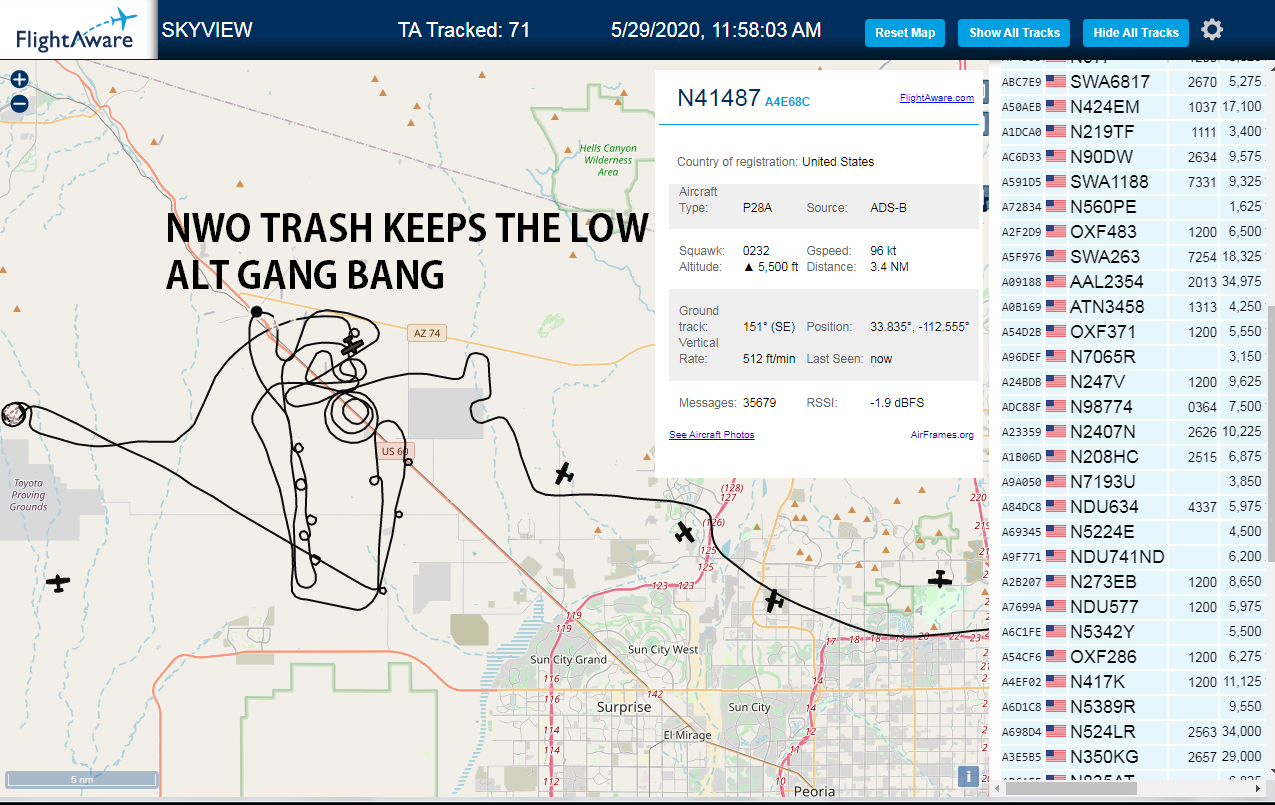Click the Surprise city label on map
Image resolution: width=1275 pixels, height=805 pixels.
(623, 707)
